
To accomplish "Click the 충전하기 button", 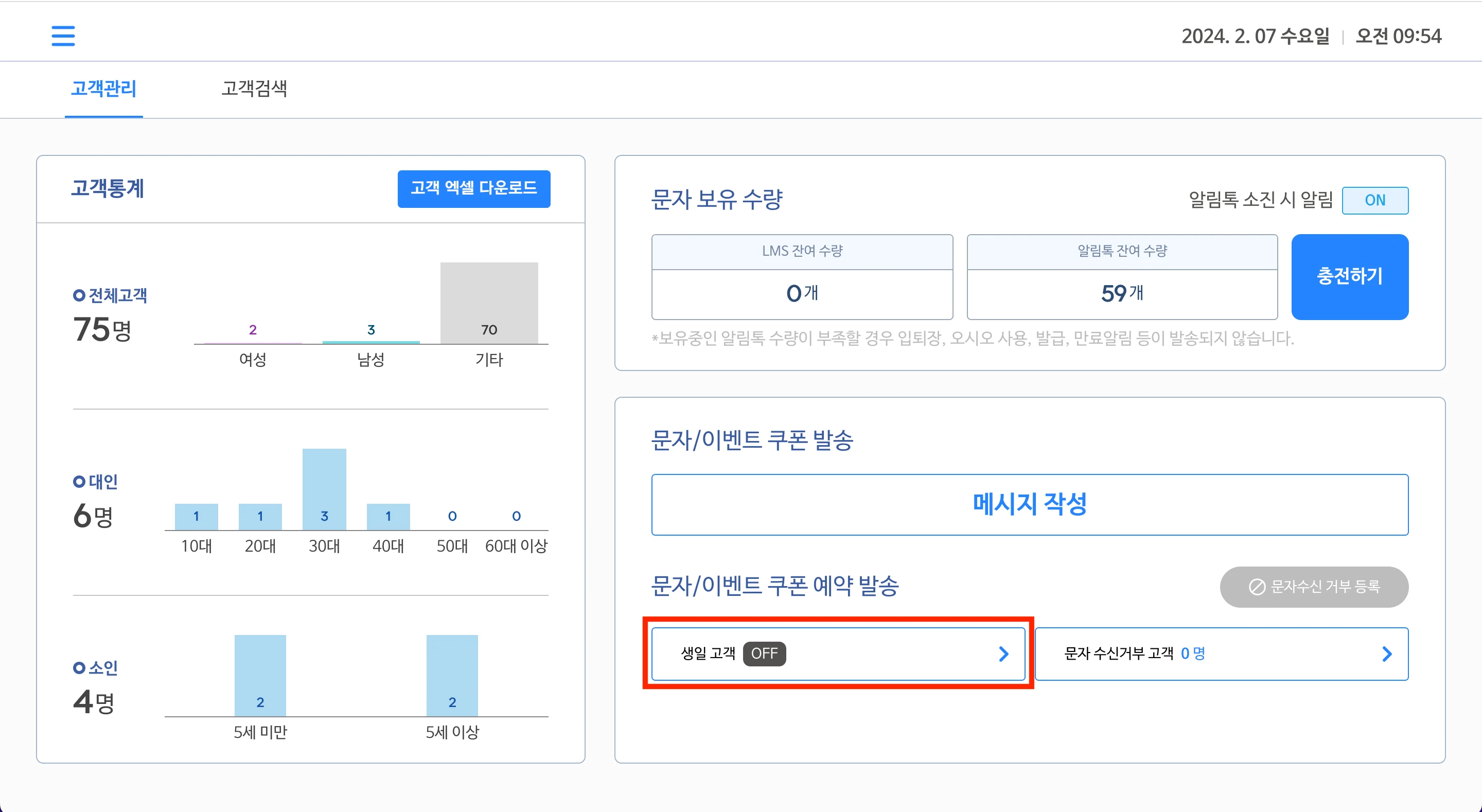I will [x=1350, y=277].
